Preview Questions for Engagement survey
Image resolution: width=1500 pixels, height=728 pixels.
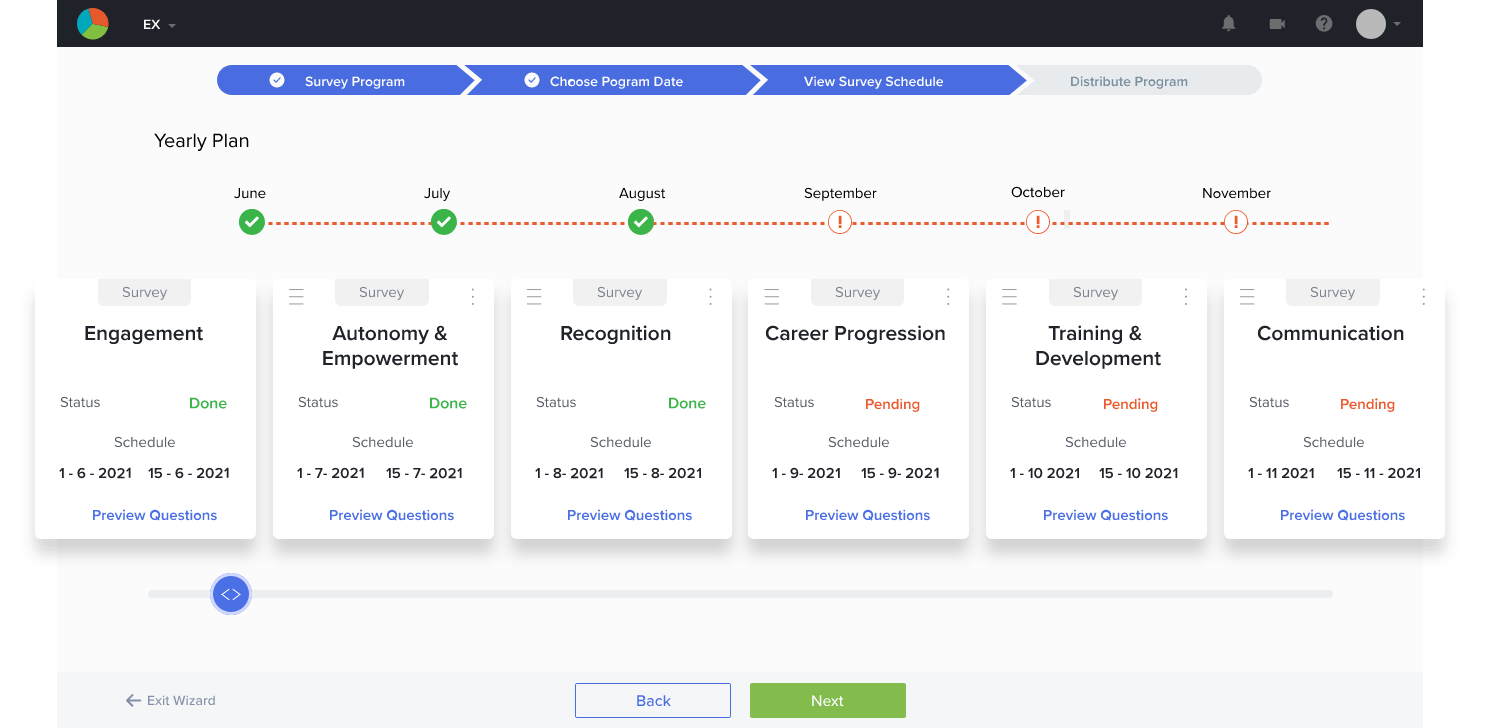(154, 515)
